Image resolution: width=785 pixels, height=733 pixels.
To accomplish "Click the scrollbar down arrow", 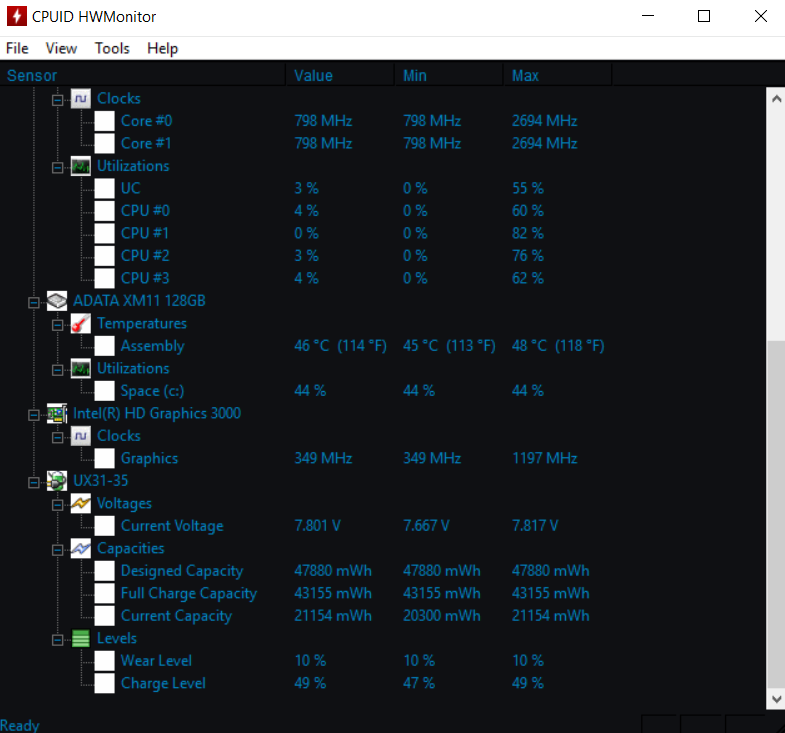I will tap(776, 698).
